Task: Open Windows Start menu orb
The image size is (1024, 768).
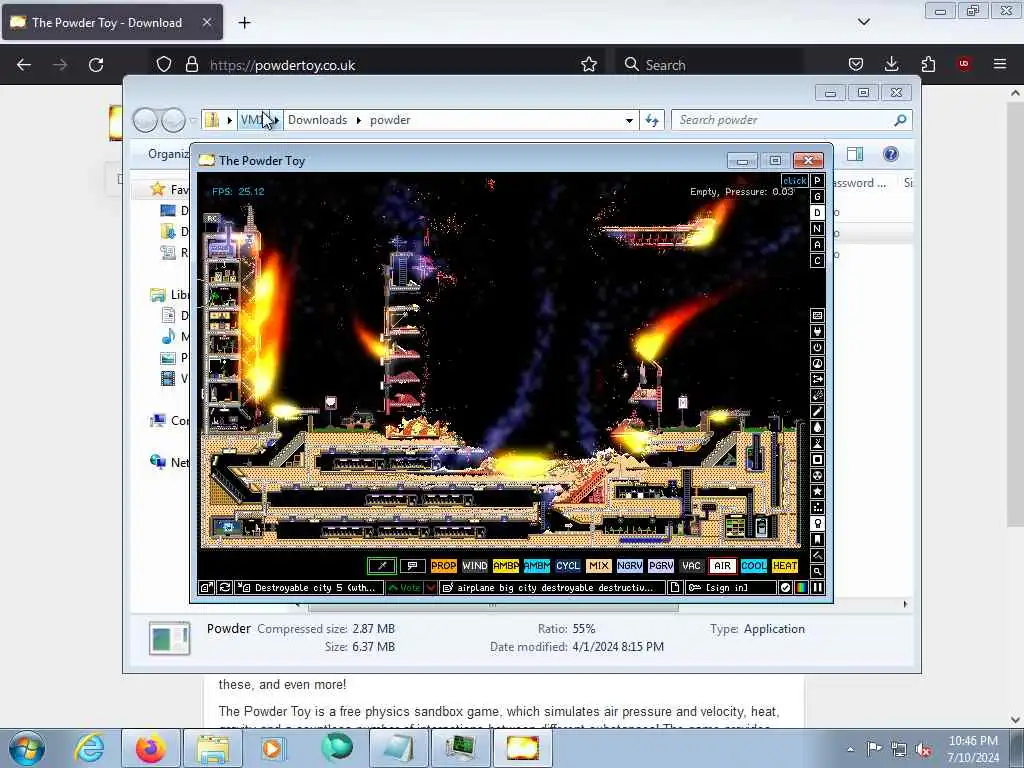Action: tap(26, 748)
